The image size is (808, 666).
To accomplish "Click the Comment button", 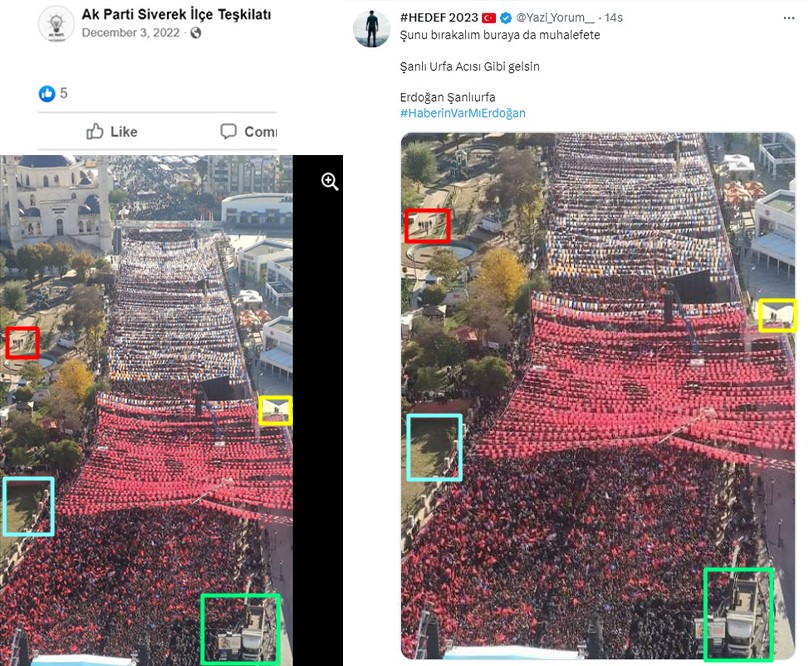I will pyautogui.click(x=248, y=131).
